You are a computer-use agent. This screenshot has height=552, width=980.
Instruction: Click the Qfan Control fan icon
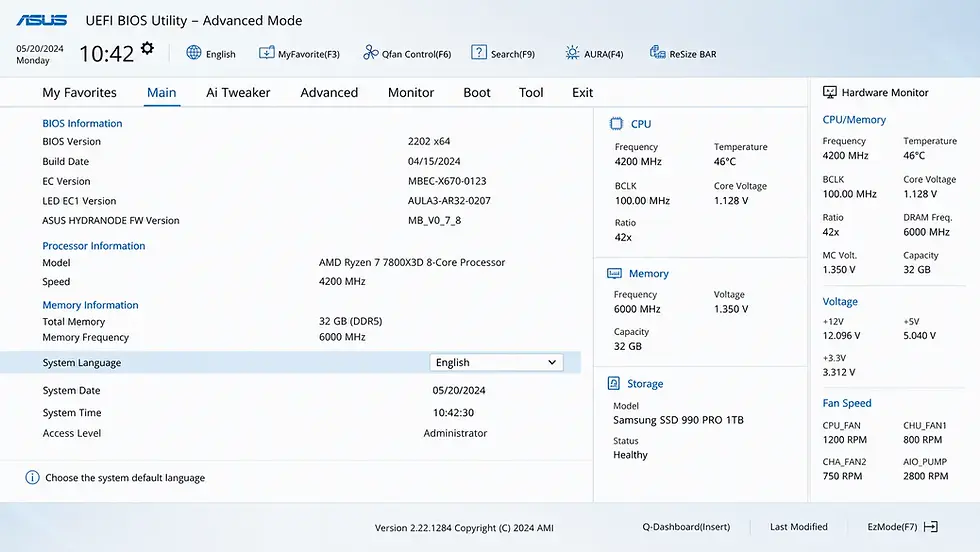(371, 53)
